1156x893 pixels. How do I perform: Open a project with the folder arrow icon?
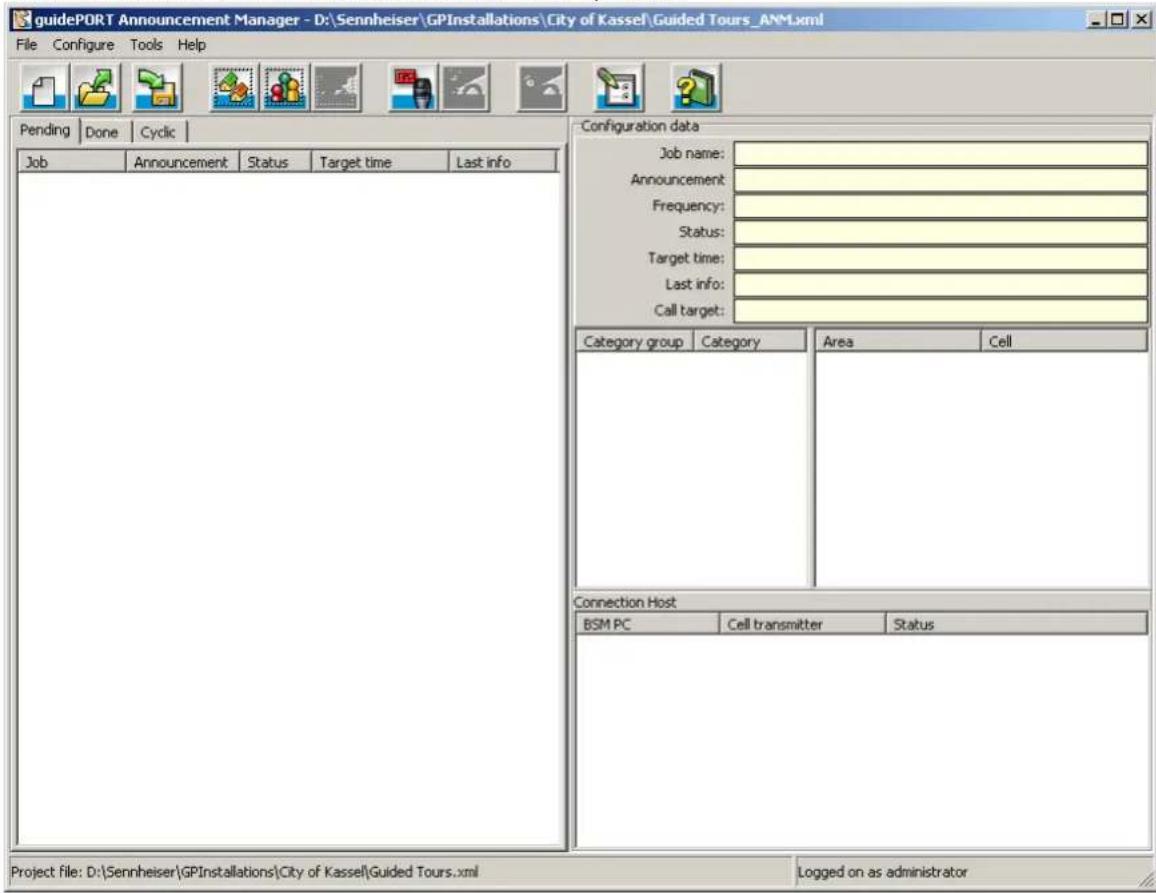click(97, 88)
